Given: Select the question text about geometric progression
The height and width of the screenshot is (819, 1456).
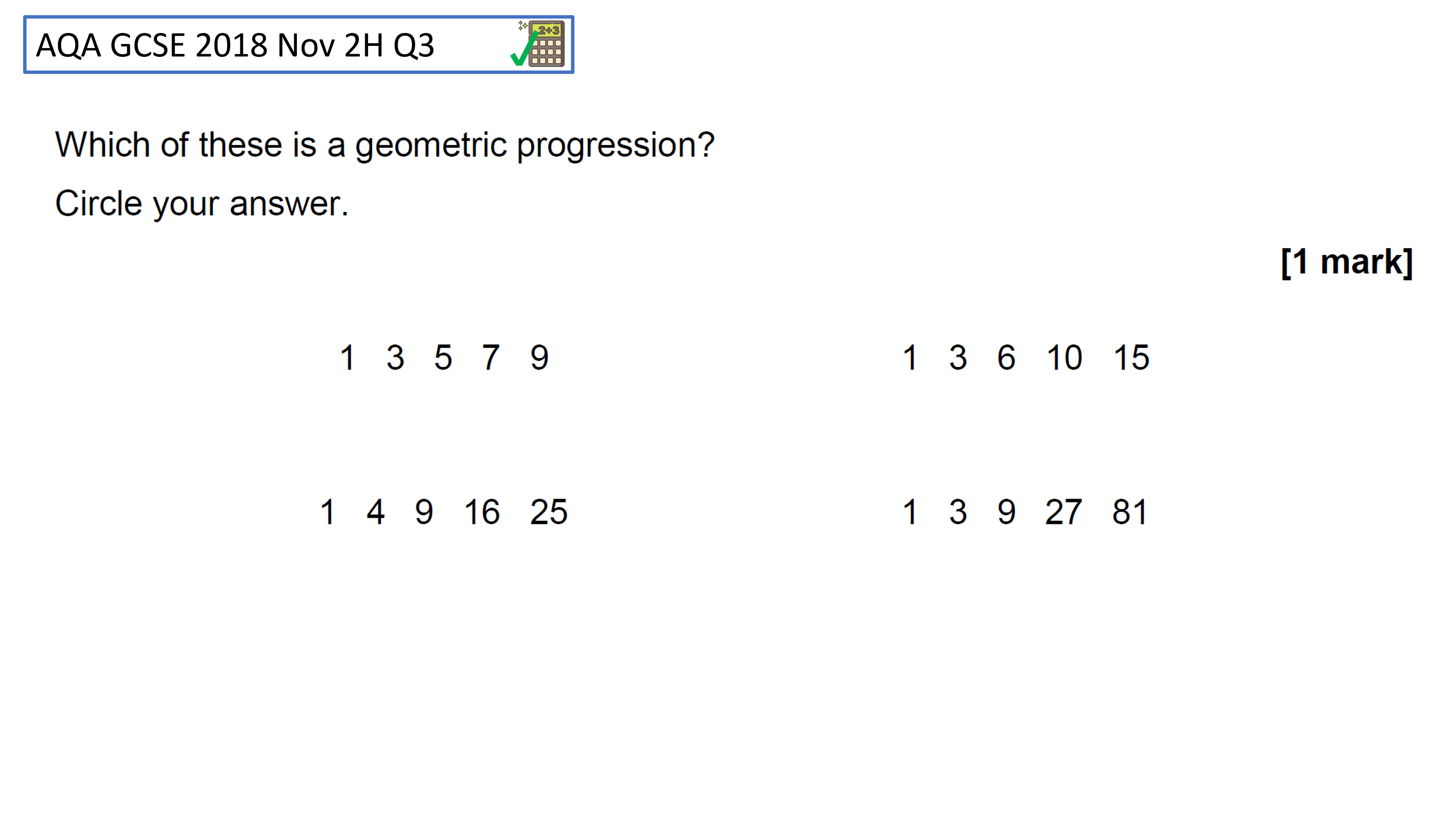Looking at the screenshot, I should pos(384,145).
